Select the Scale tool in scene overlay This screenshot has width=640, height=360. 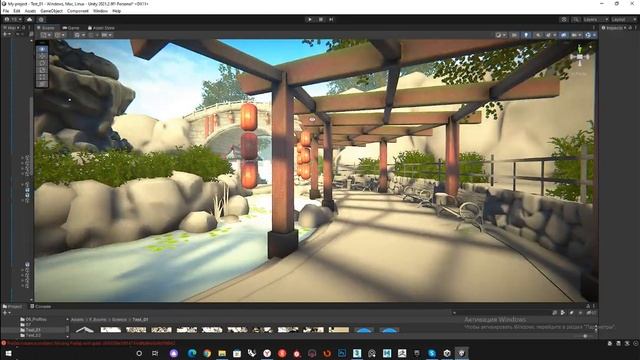42,70
